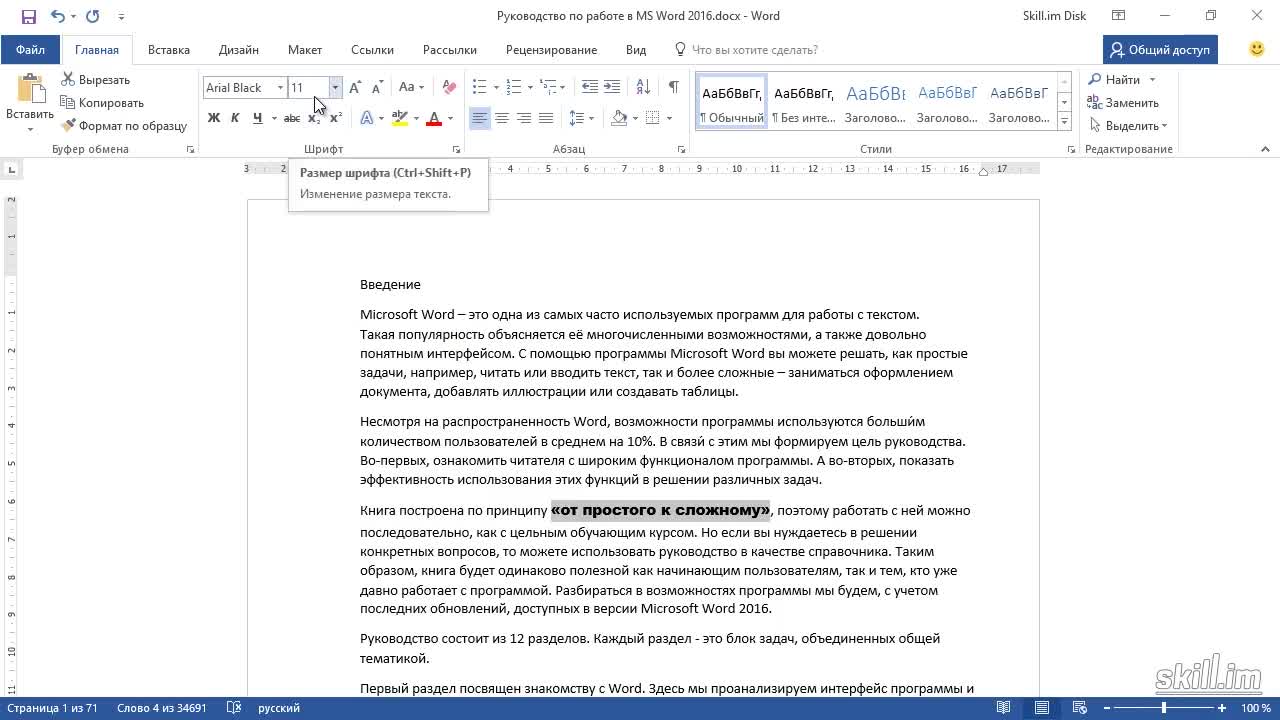Click the borders icon
The width and height of the screenshot is (1280, 720).
tap(653, 118)
